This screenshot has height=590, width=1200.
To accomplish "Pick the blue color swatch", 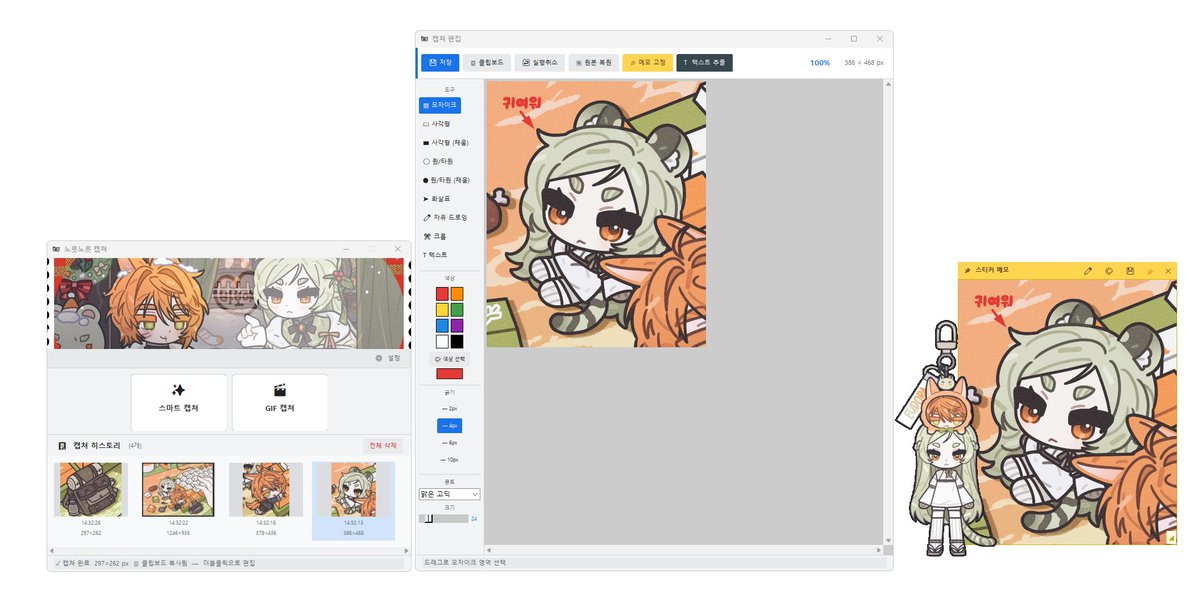I will (442, 325).
